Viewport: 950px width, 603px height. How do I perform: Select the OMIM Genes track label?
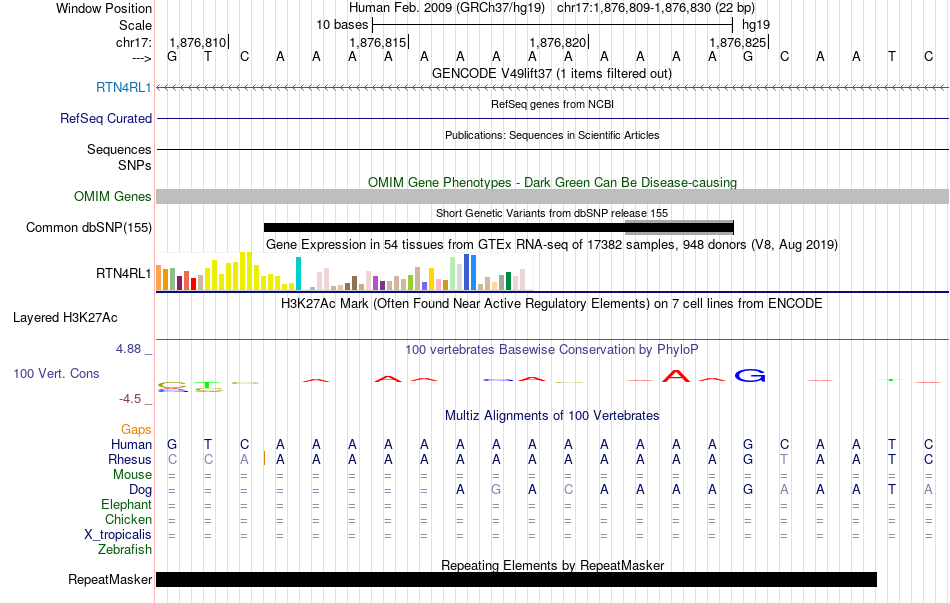click(x=112, y=196)
